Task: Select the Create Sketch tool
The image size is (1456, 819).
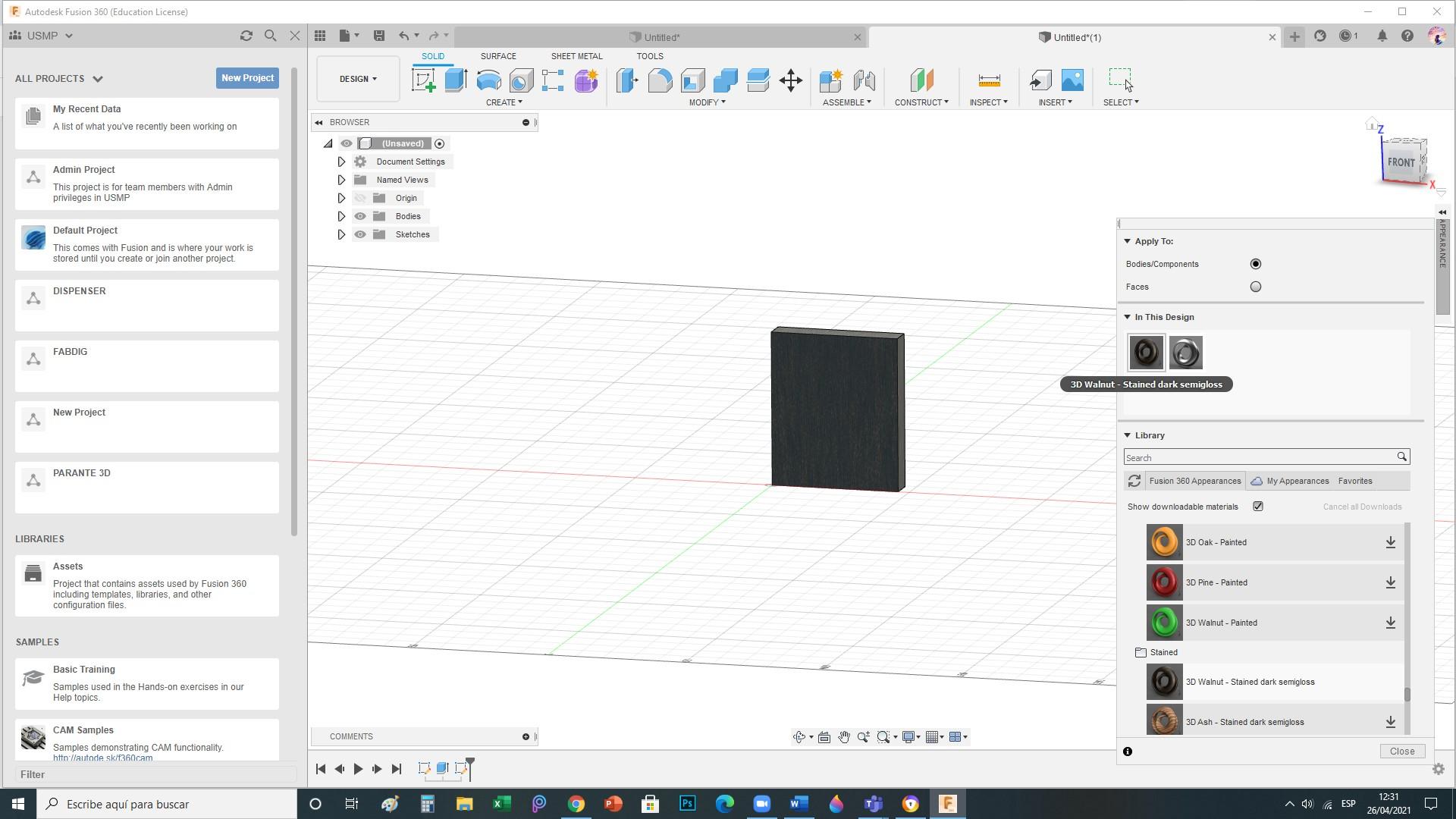Action: (x=424, y=80)
